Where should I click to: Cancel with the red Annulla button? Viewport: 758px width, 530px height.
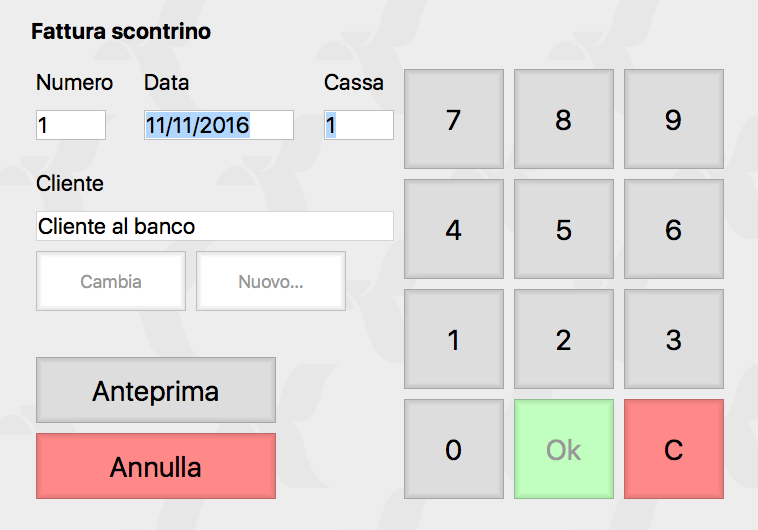click(155, 466)
